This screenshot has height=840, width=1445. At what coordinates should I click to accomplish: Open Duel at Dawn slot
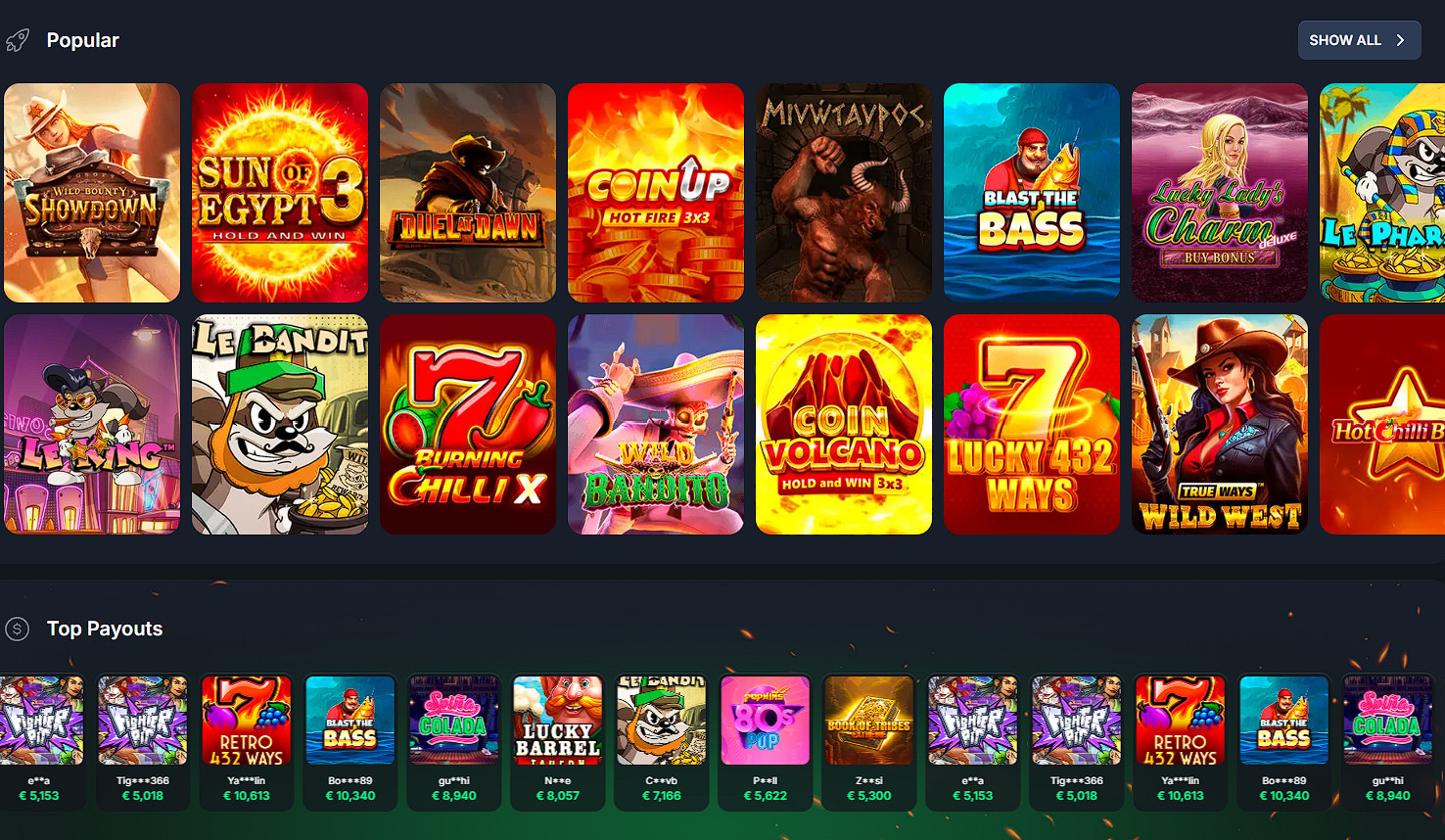point(468,193)
